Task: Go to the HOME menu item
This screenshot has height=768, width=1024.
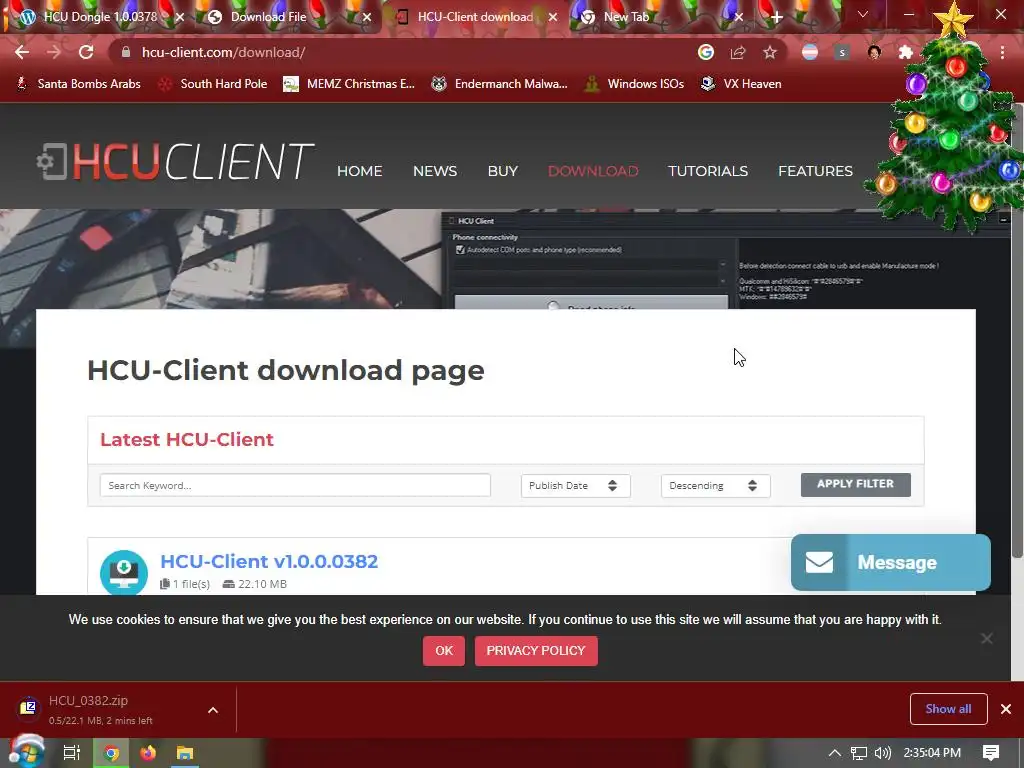Action: [359, 171]
